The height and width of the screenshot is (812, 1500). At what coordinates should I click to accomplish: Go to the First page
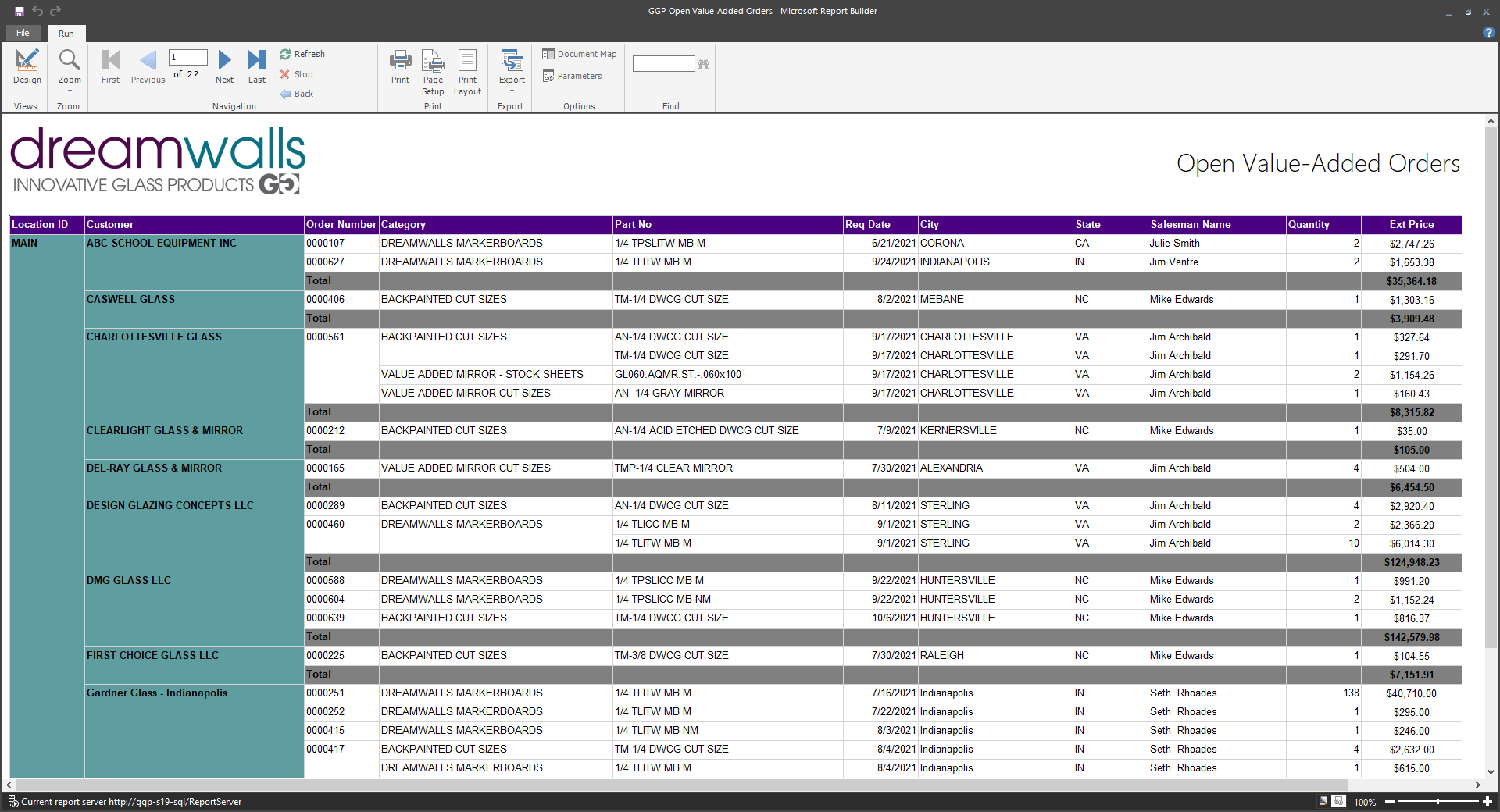coord(110,66)
